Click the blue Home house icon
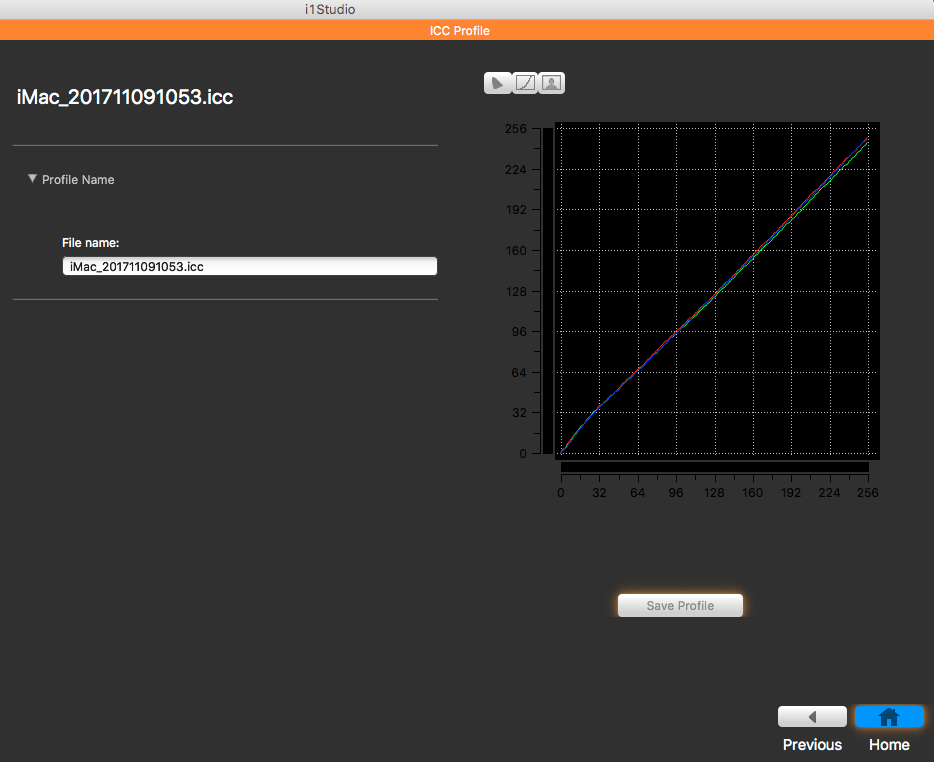Screen dimensions: 934x762 tap(889, 716)
